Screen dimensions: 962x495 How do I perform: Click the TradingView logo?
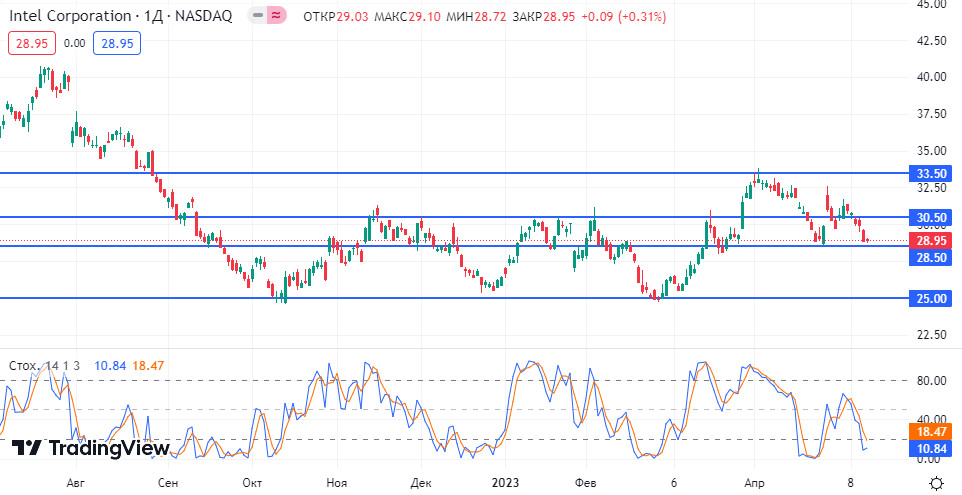[x=90, y=448]
